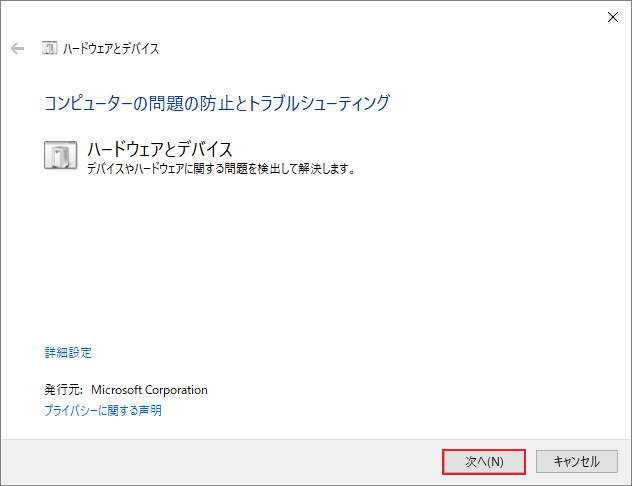Click the Microsoft Corporation publisher text
Viewport: 632px width, 486px height.
149,390
